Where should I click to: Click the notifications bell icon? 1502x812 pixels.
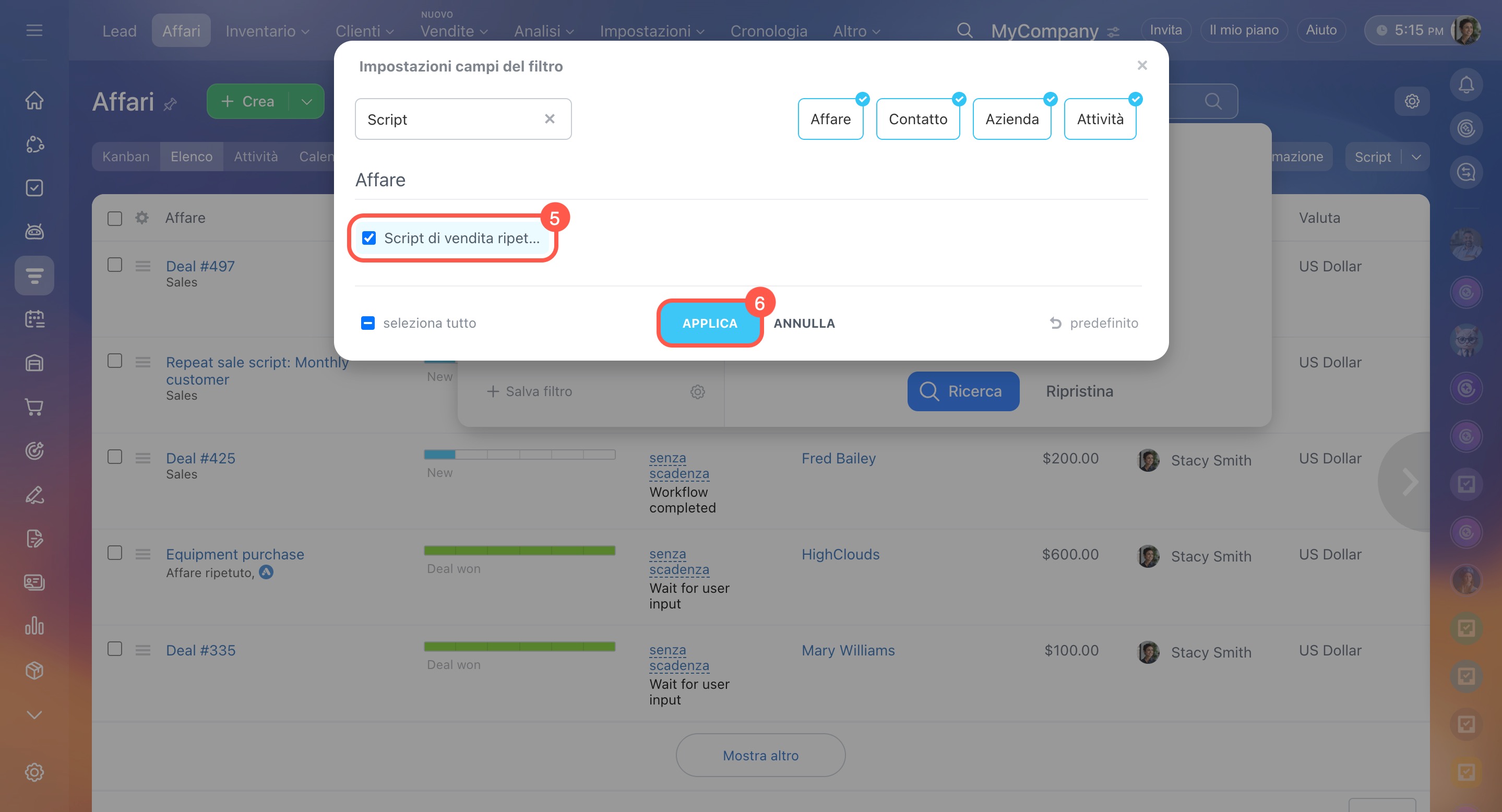tap(1466, 85)
